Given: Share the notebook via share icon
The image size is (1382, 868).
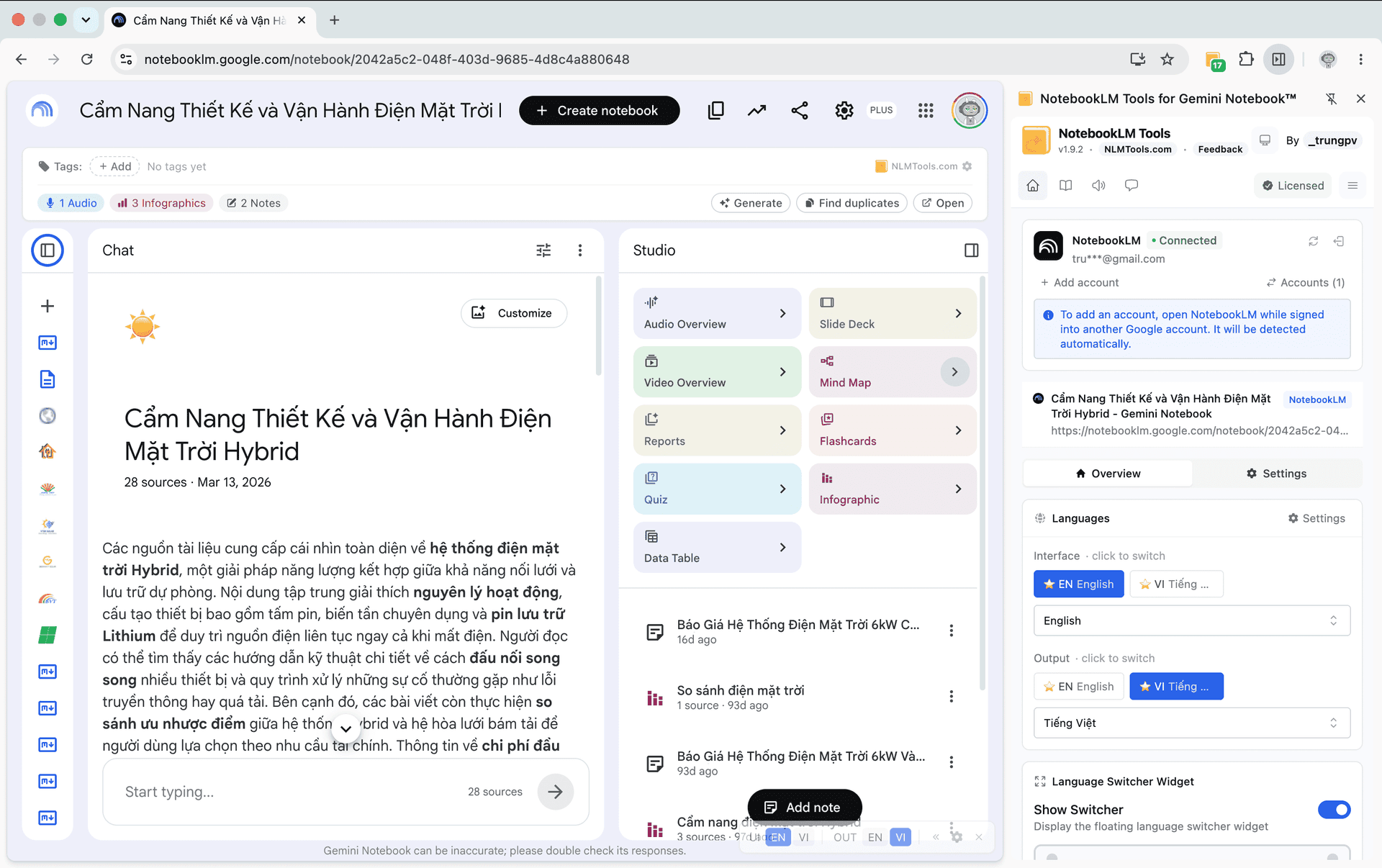Looking at the screenshot, I should point(800,110).
